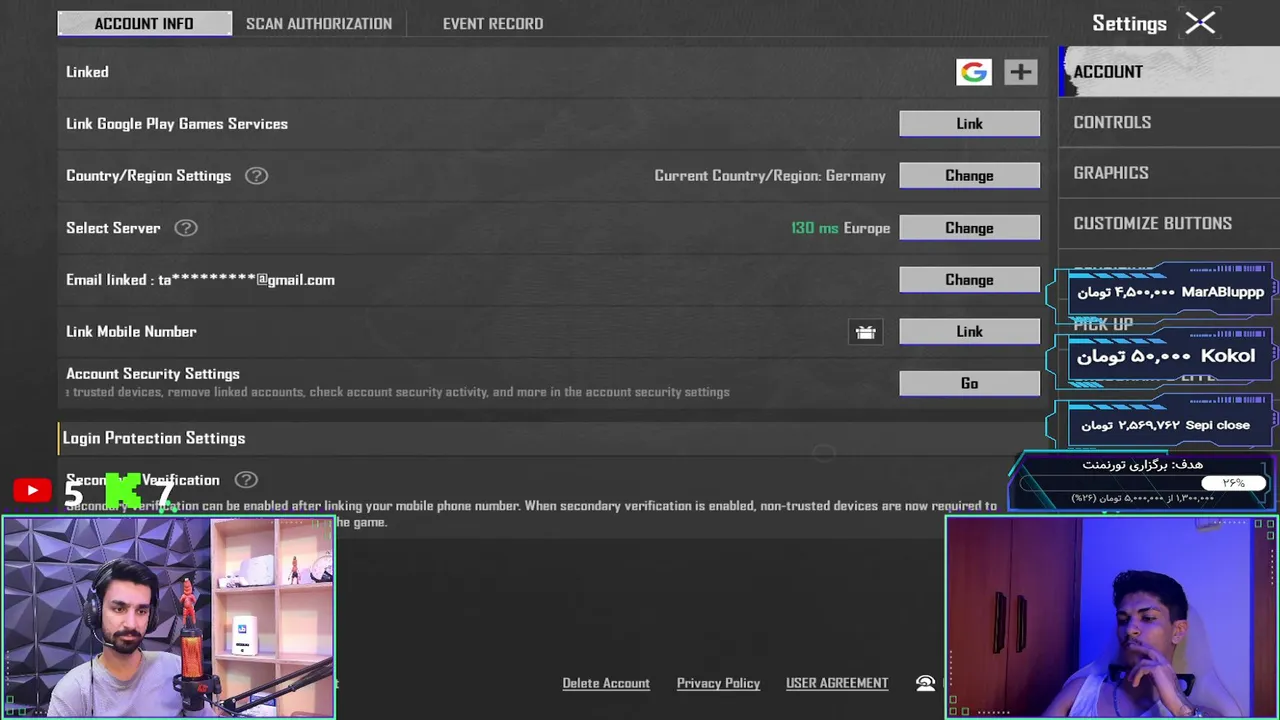
Task: Open Graphics in the settings sidebar
Action: (x=1169, y=173)
